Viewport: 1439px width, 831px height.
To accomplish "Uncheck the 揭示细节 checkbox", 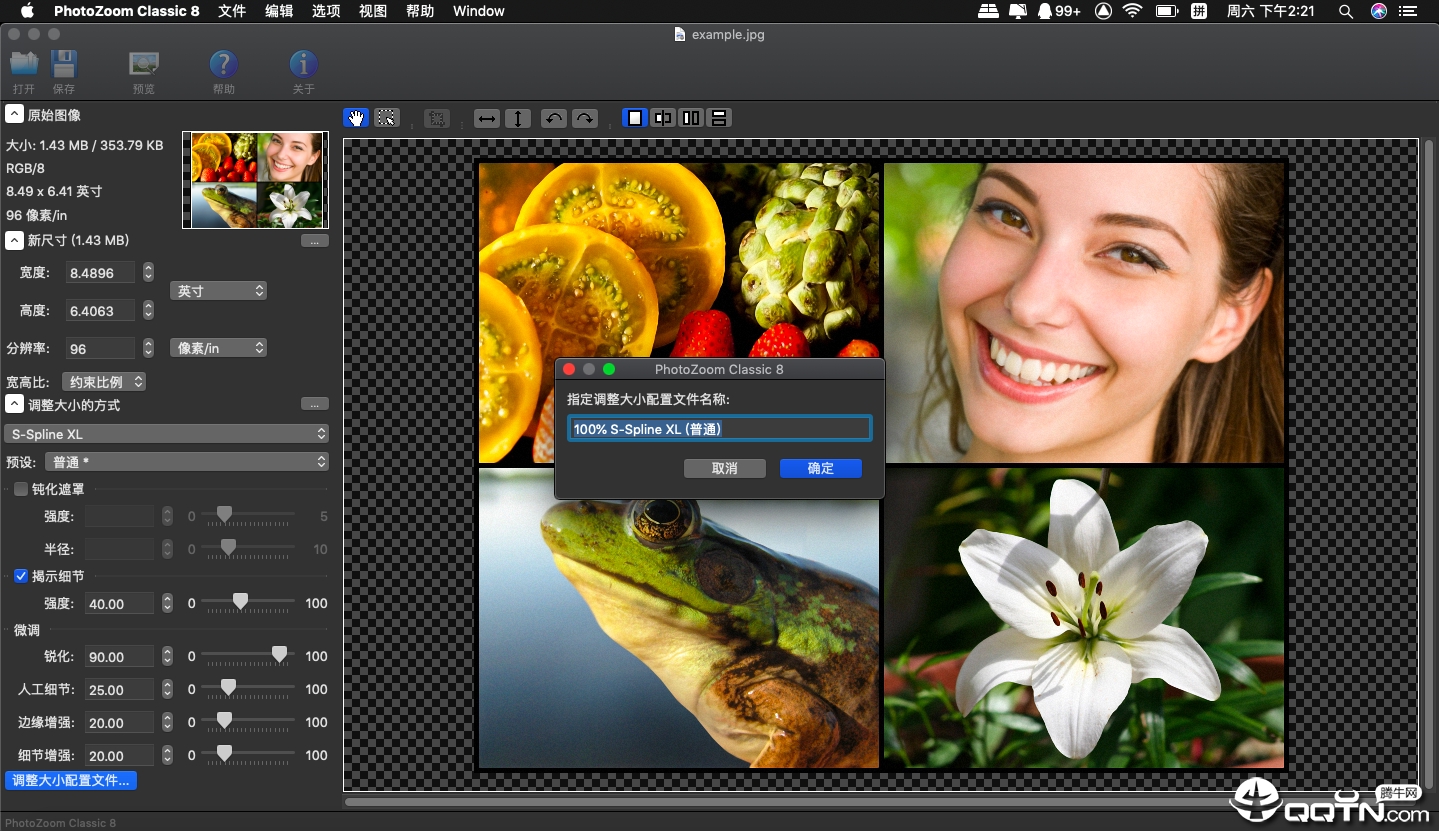I will click(21, 576).
